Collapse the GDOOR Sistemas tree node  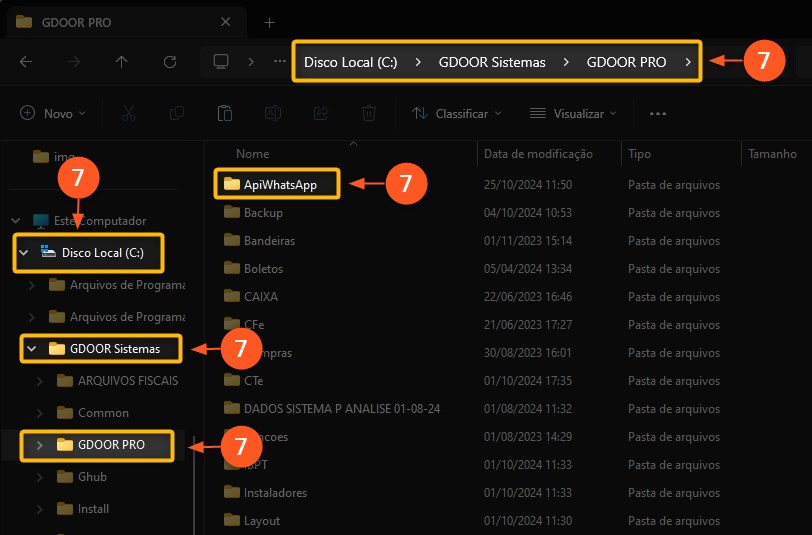(32, 349)
